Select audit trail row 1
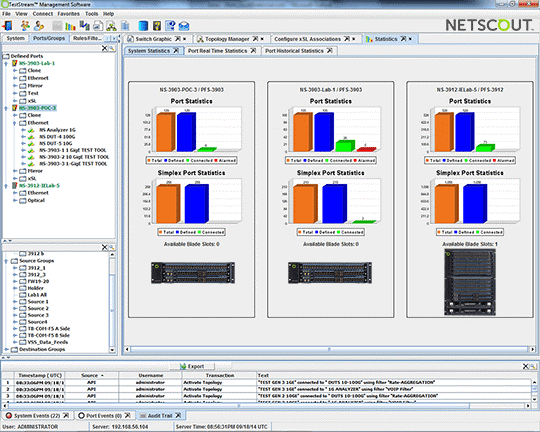Image resolution: width=540 pixels, height=432 pixels. click(267, 382)
